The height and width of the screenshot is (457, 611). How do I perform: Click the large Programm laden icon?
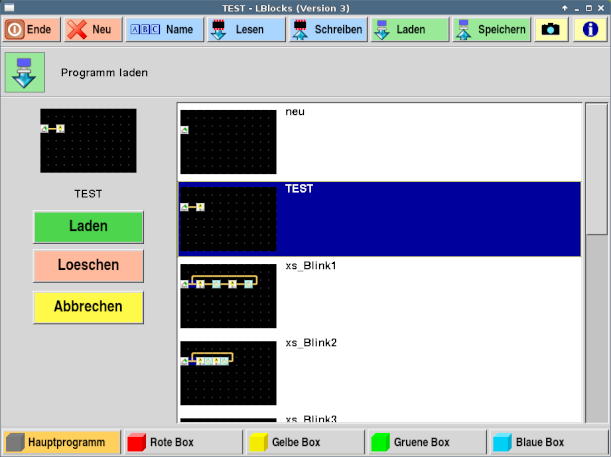tap(25, 73)
